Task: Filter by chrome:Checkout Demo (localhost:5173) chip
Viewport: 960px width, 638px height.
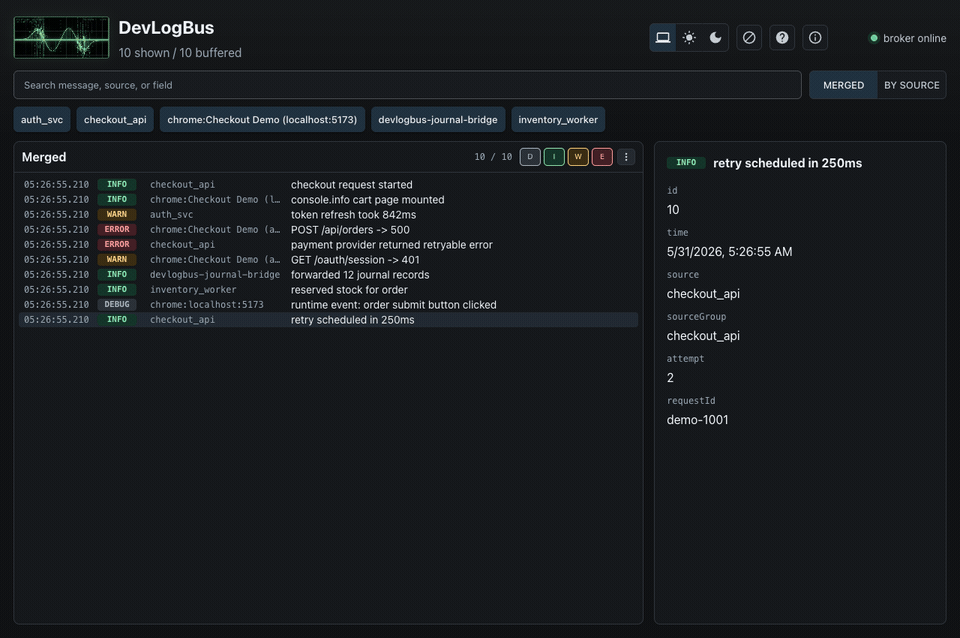Action: pos(262,120)
